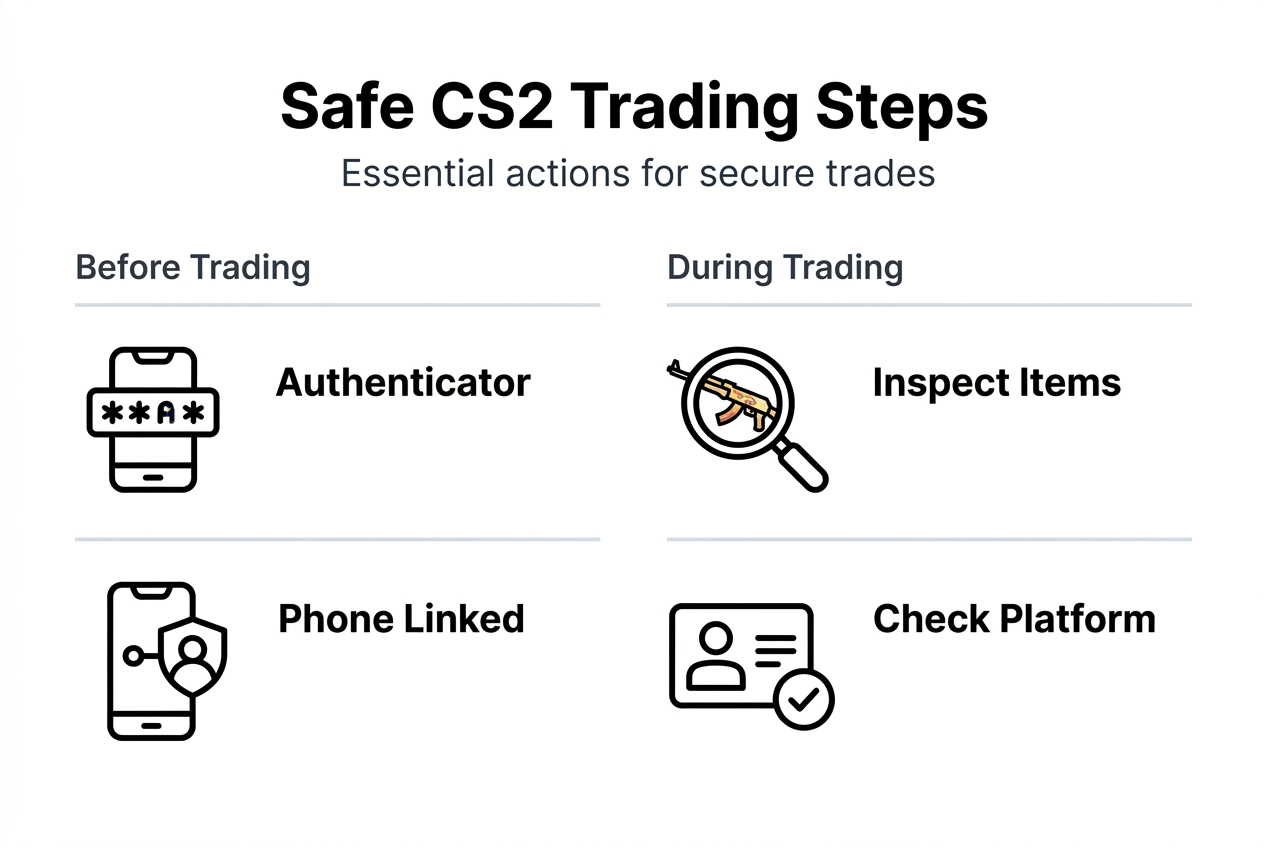1264x848 pixels.
Task: Select the Check Platform label
Action: tap(1014, 619)
